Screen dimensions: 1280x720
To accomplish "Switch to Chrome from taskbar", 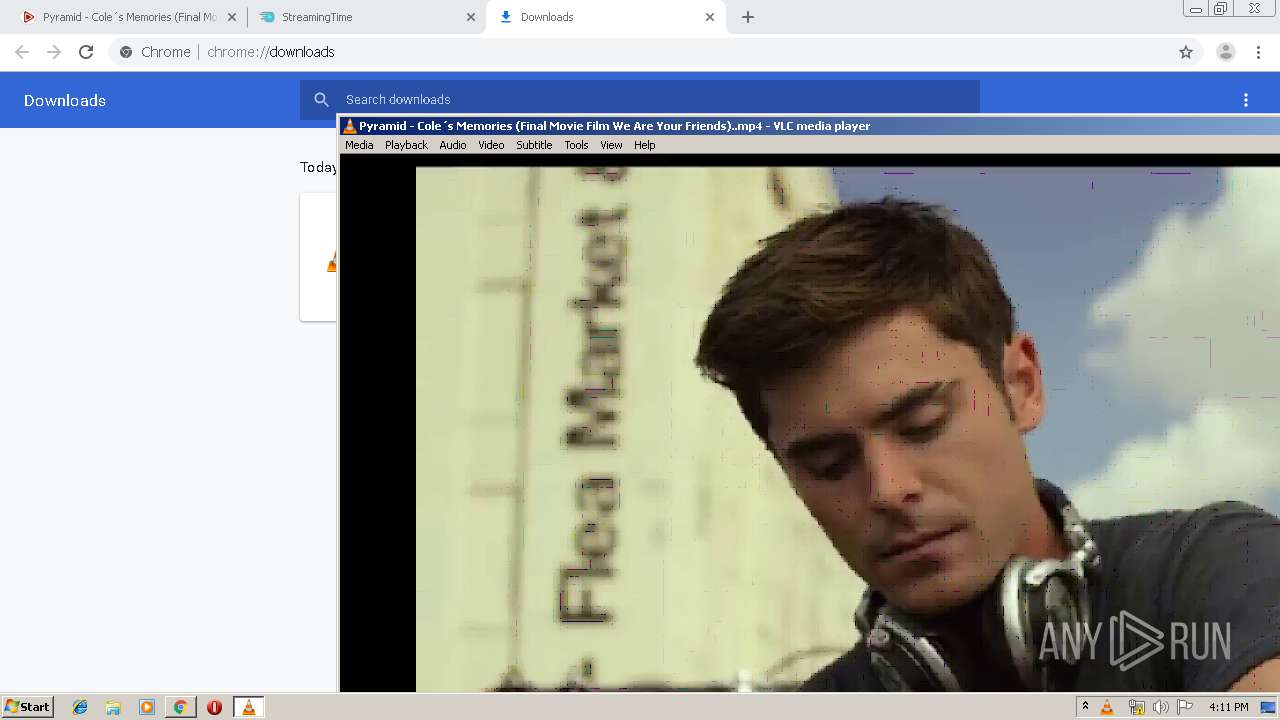I will [181, 707].
